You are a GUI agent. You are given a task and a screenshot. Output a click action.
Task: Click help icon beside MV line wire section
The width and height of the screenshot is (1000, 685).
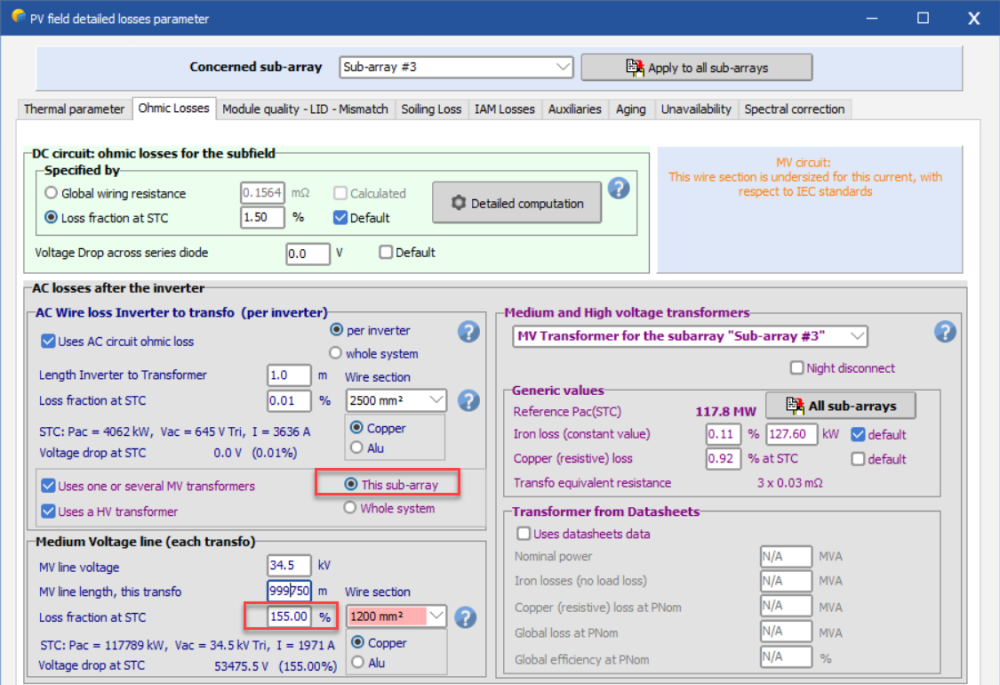click(x=464, y=617)
